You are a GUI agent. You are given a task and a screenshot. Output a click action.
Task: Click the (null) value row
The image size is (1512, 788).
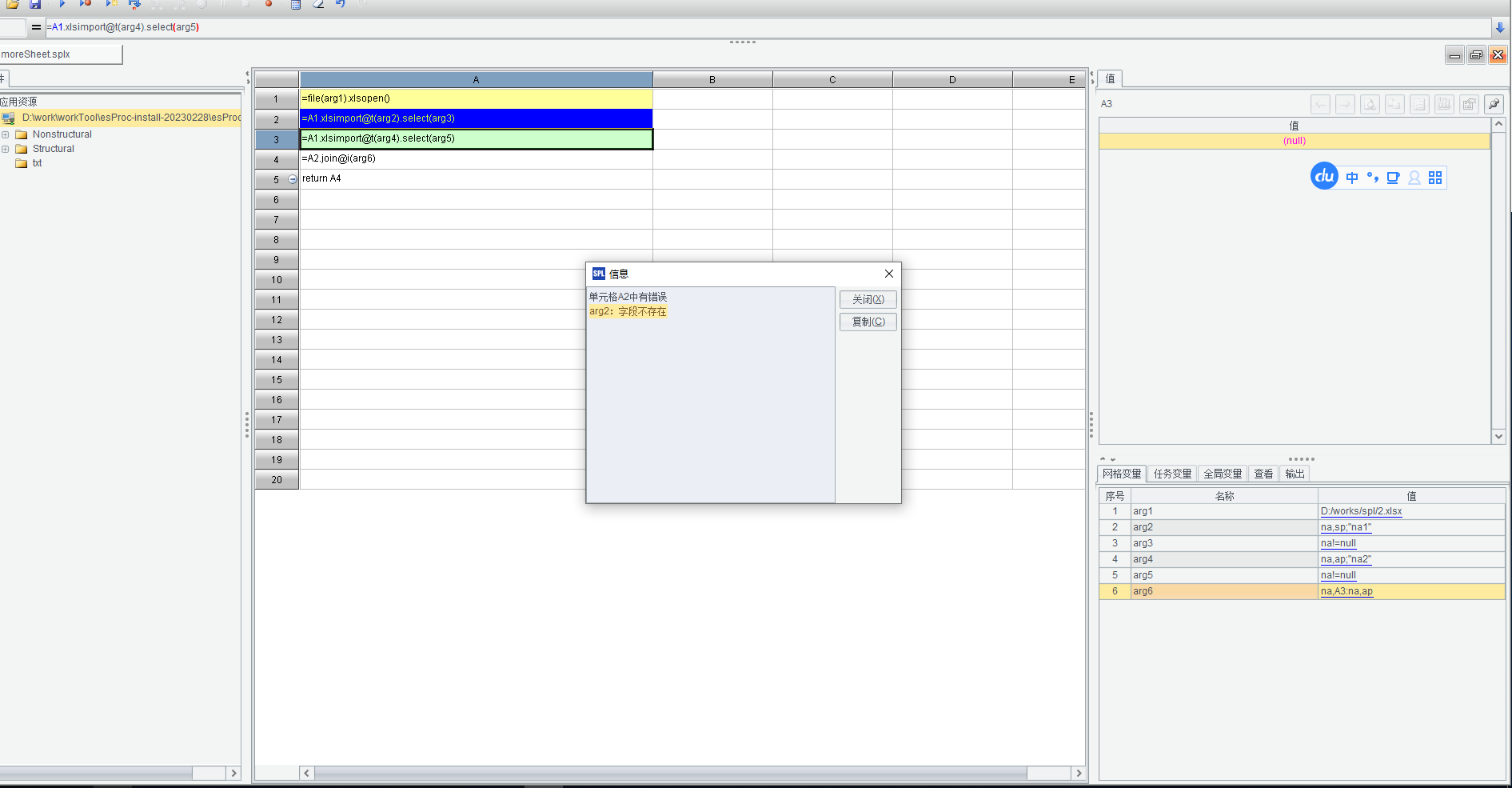coord(1294,141)
